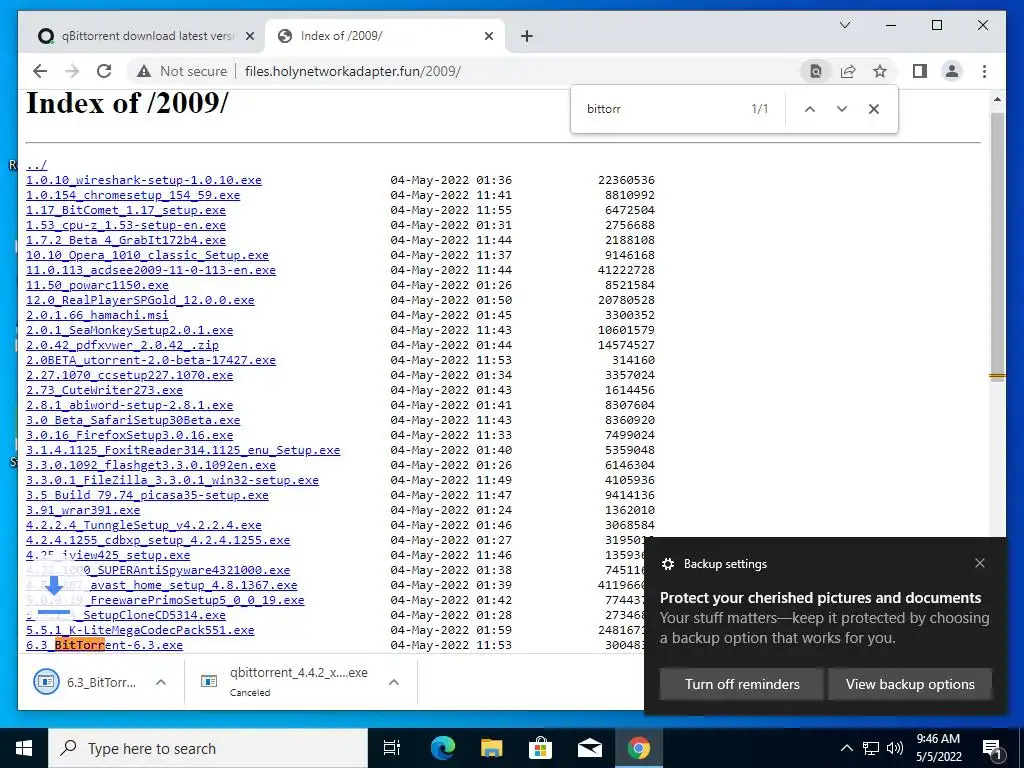Switch to qBittorrent download tab

click(146, 36)
